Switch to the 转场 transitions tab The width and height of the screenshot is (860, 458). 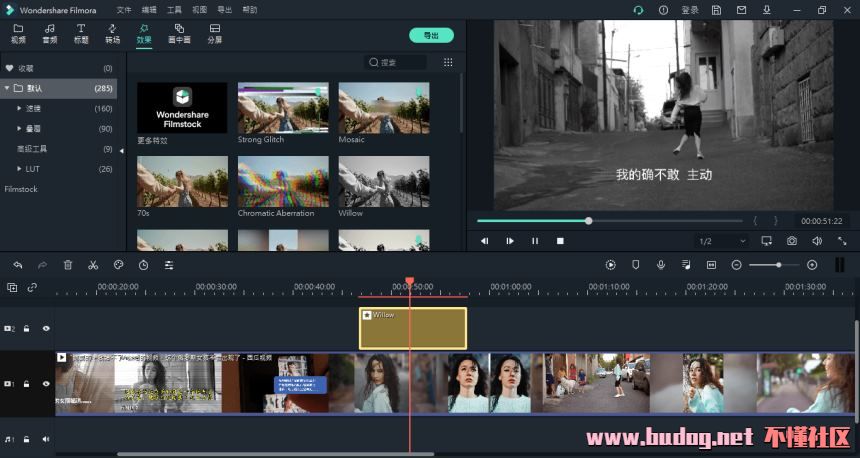[112, 34]
